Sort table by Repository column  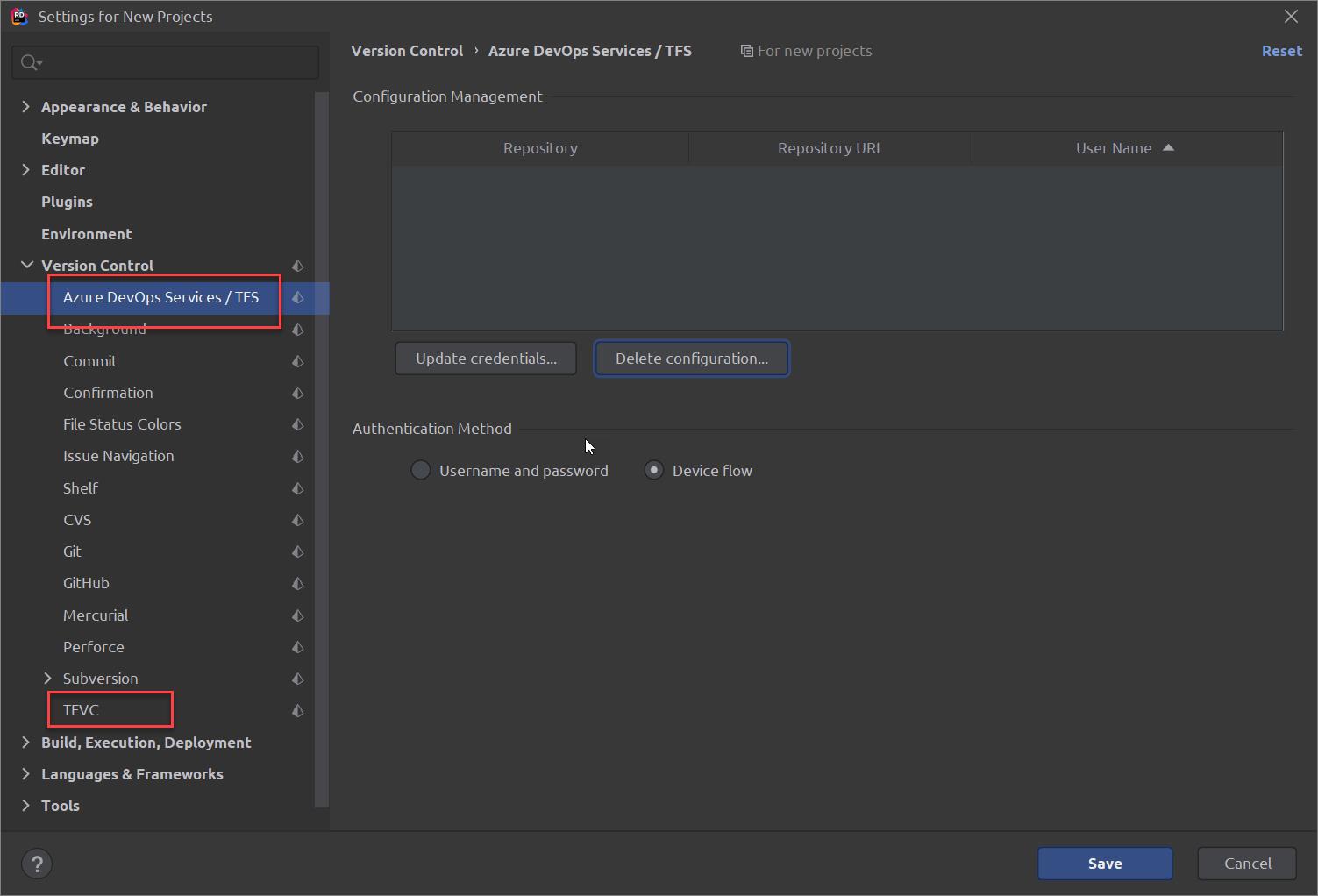(540, 148)
